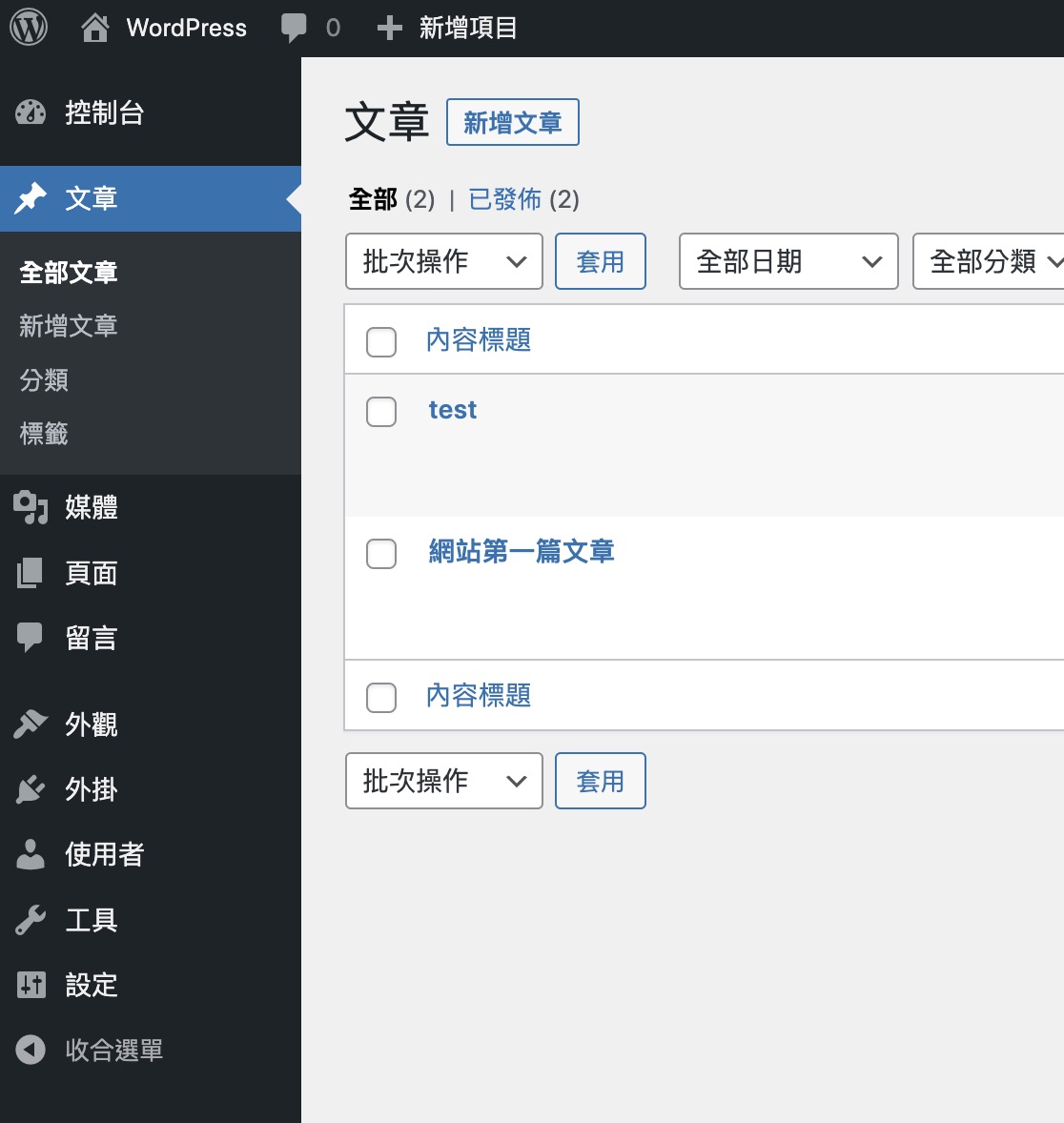This screenshot has width=1064, height=1123.
Task: Go to 分類 in the sidebar submenu
Action: [44, 379]
